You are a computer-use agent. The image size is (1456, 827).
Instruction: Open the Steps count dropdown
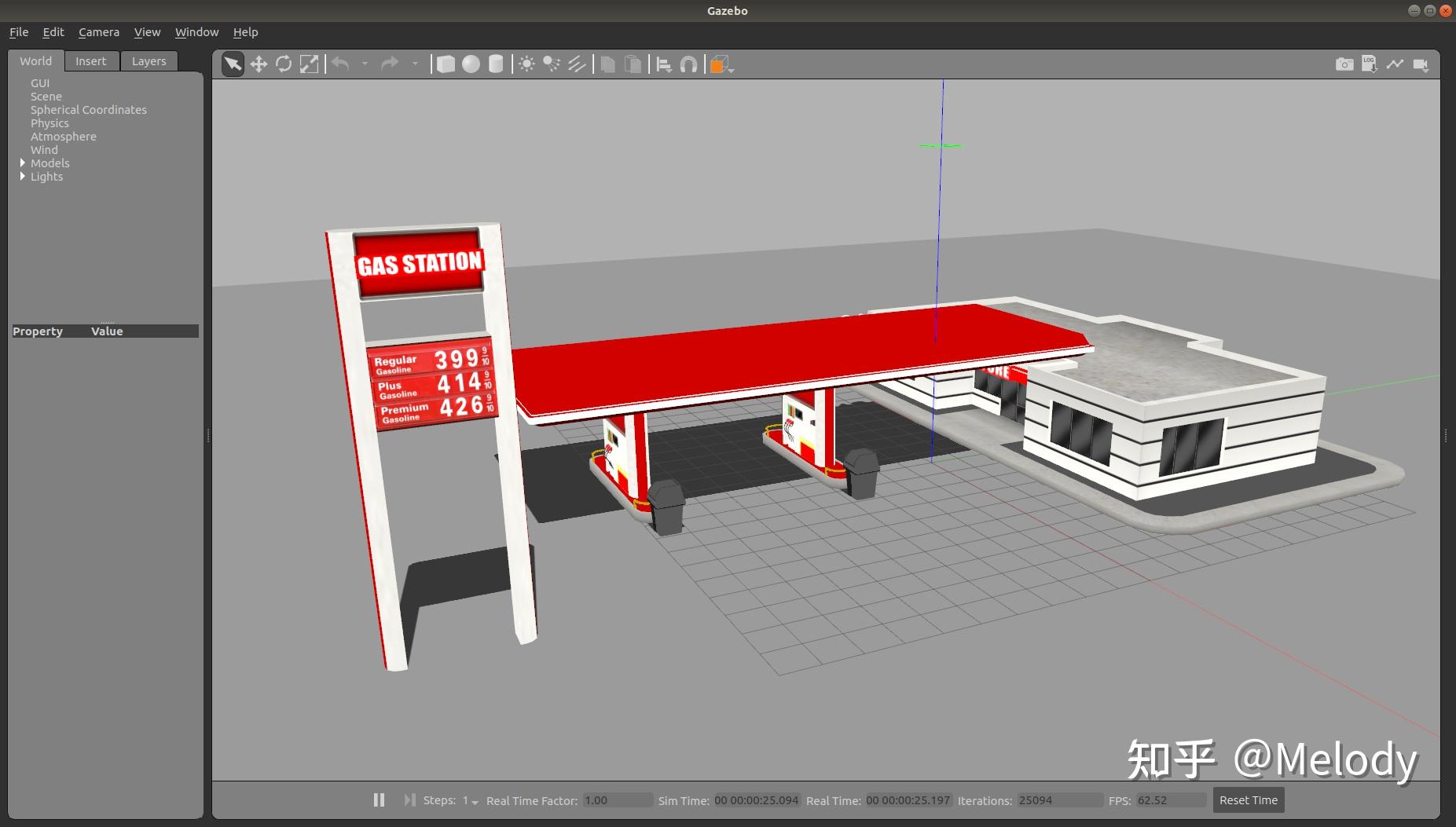pos(470,801)
